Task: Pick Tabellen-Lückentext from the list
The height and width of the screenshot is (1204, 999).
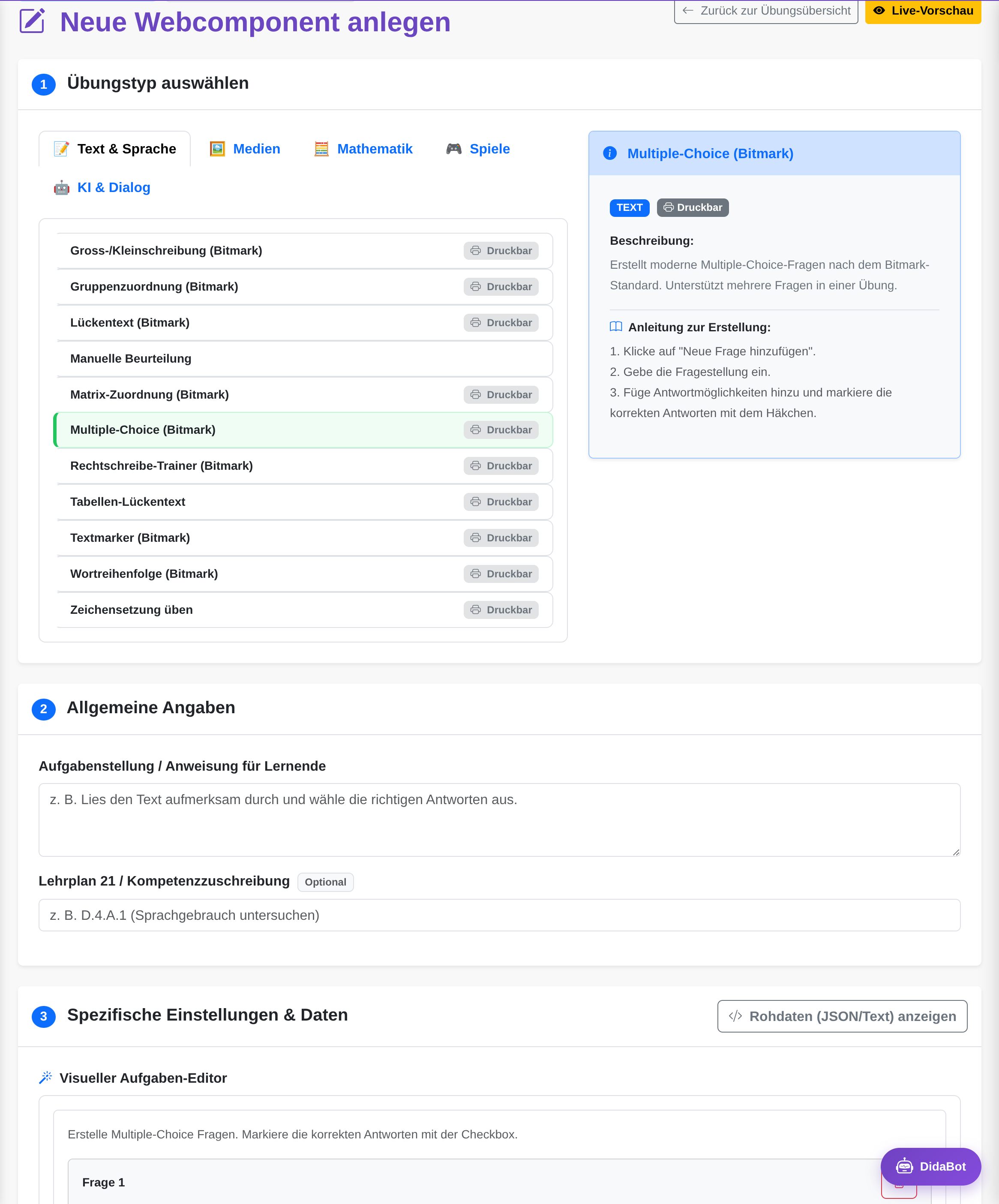Action: coord(304,501)
